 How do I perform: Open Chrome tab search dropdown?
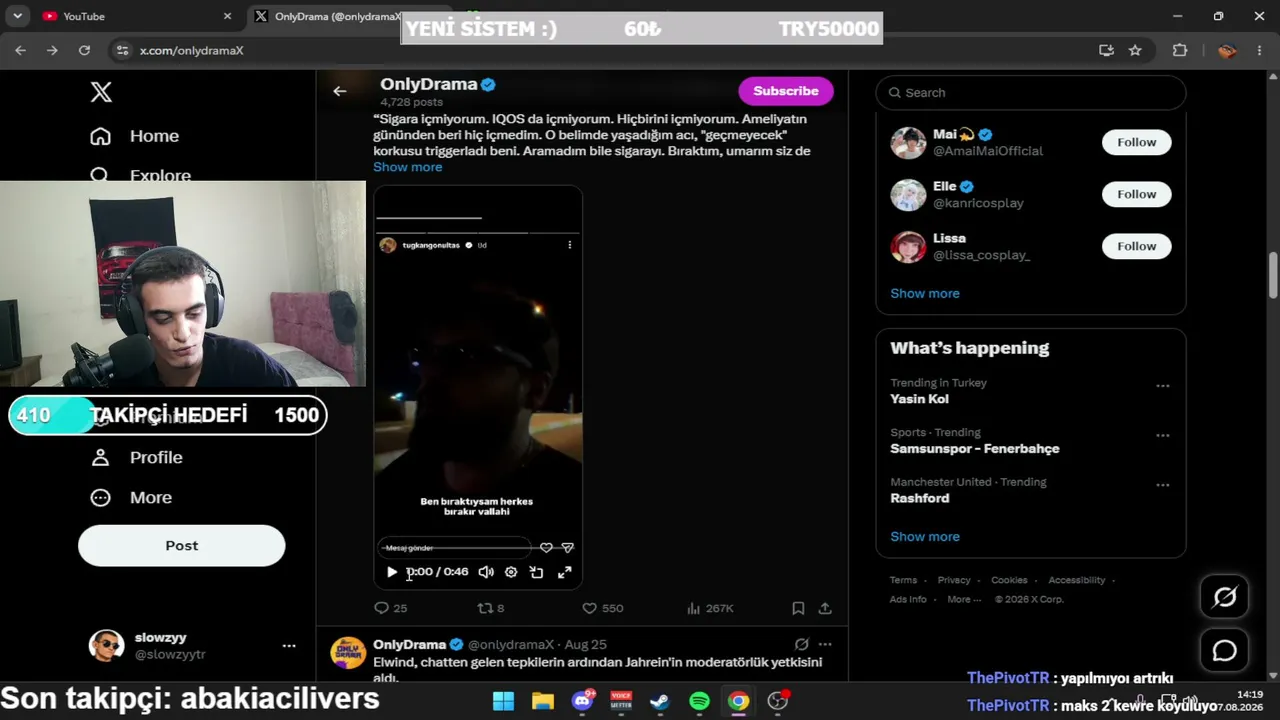[x=17, y=16]
